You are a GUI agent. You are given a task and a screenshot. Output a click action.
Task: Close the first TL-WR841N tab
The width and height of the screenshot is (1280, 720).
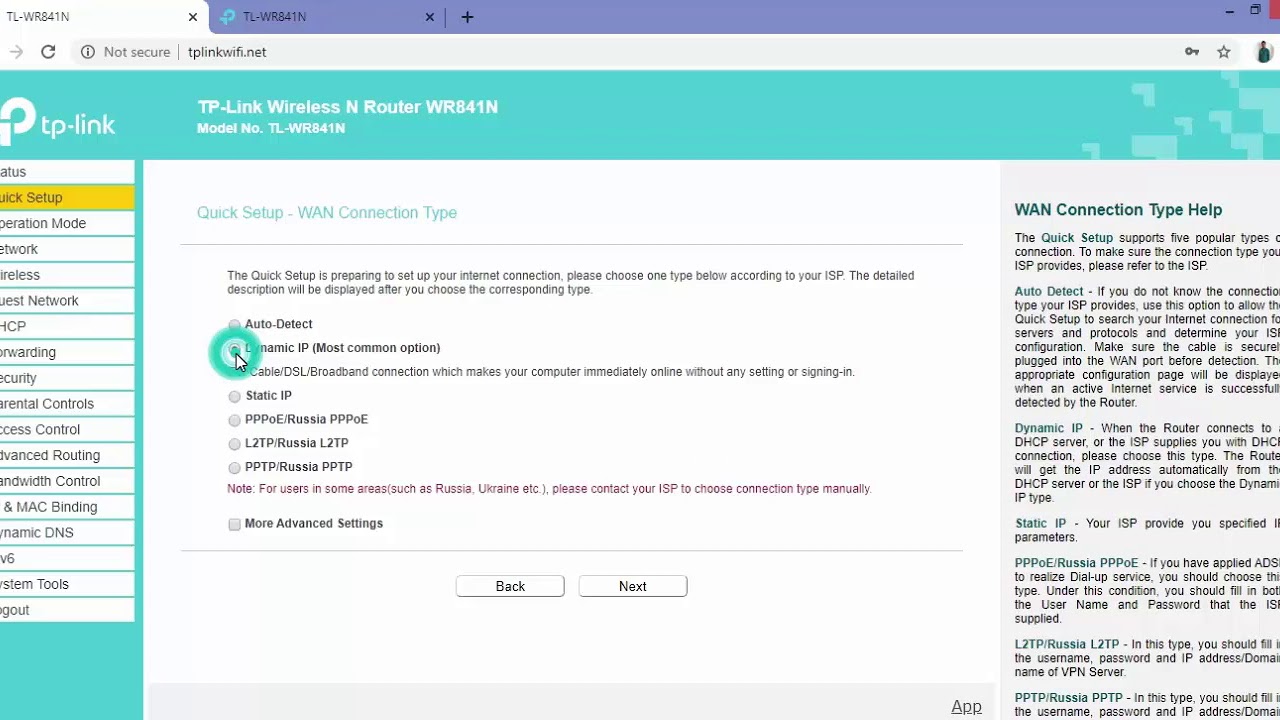193,17
